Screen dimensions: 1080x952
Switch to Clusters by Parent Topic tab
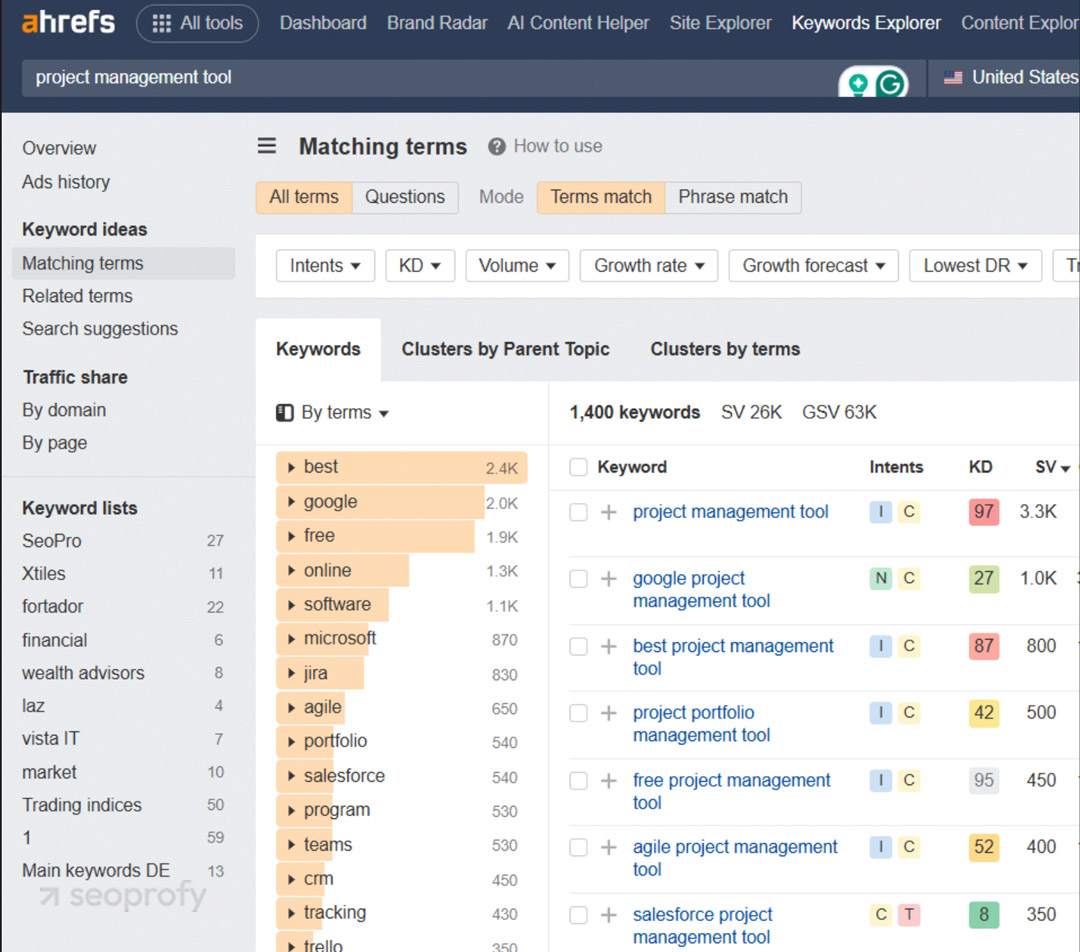coord(506,349)
